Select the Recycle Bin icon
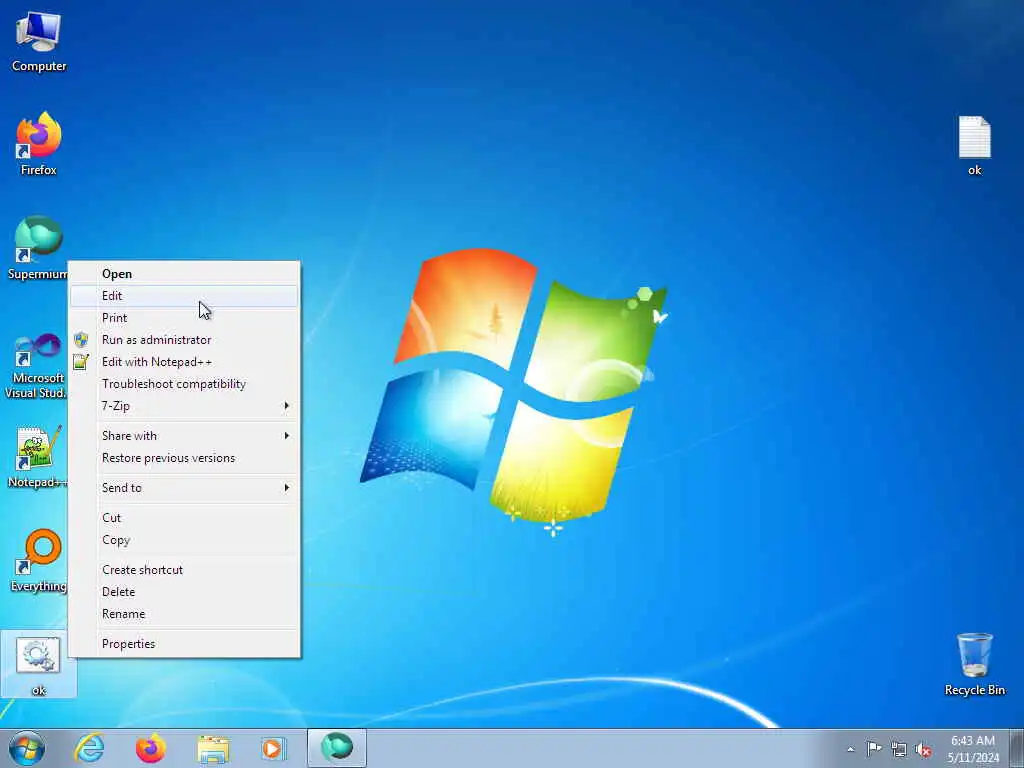The image size is (1024, 768). tap(974, 664)
